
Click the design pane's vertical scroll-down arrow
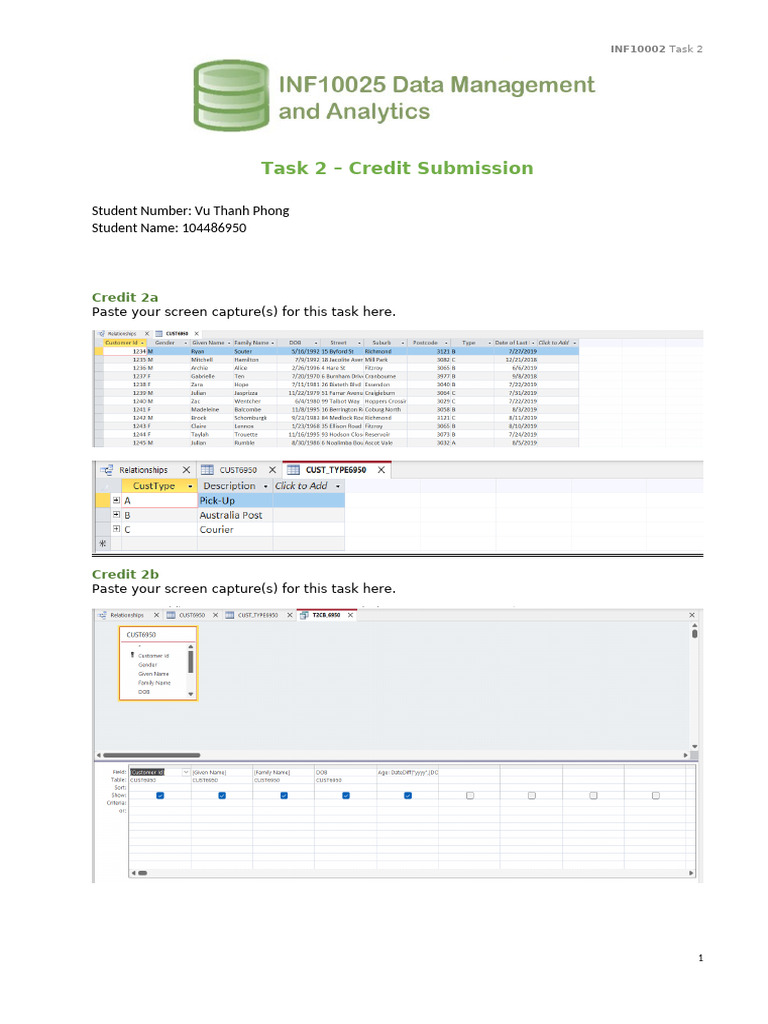tap(695, 746)
